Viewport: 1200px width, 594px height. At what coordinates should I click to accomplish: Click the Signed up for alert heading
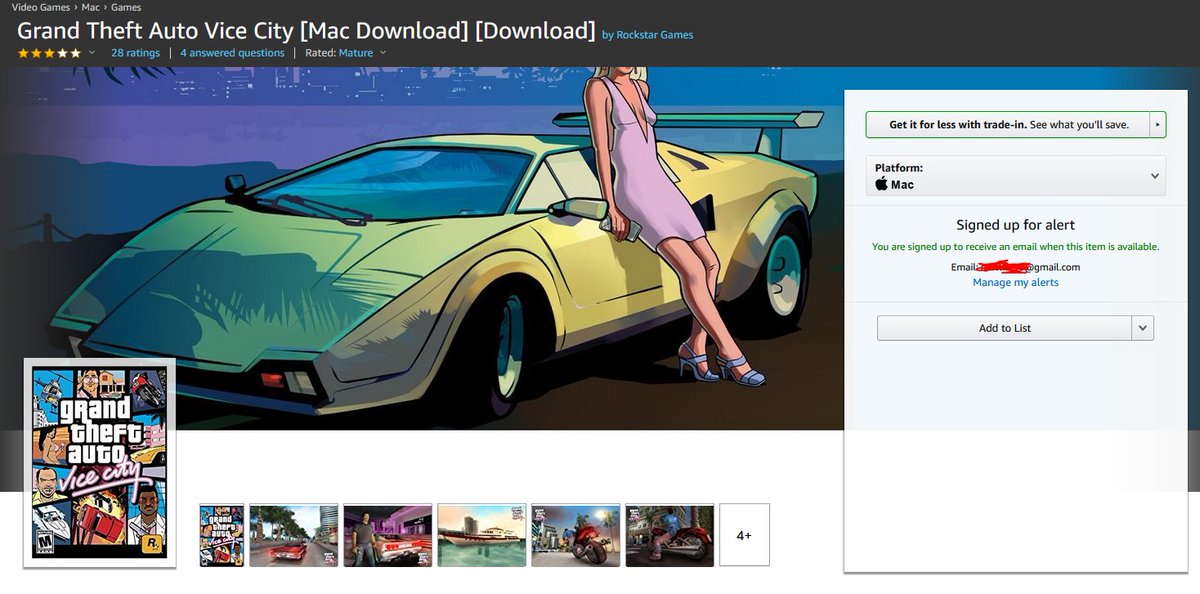tap(1016, 225)
